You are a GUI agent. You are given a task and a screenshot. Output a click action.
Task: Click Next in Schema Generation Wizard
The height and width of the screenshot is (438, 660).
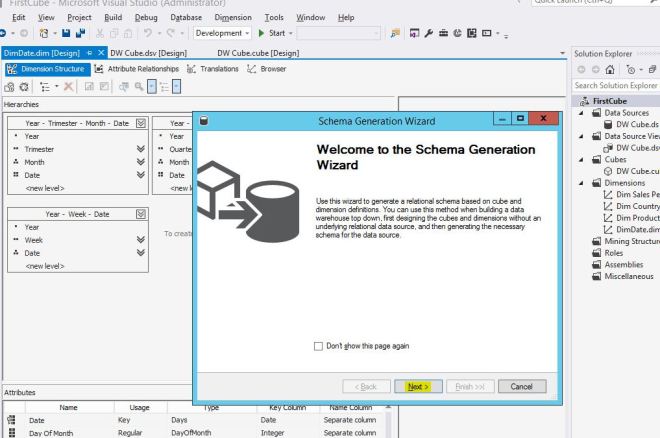(418, 386)
